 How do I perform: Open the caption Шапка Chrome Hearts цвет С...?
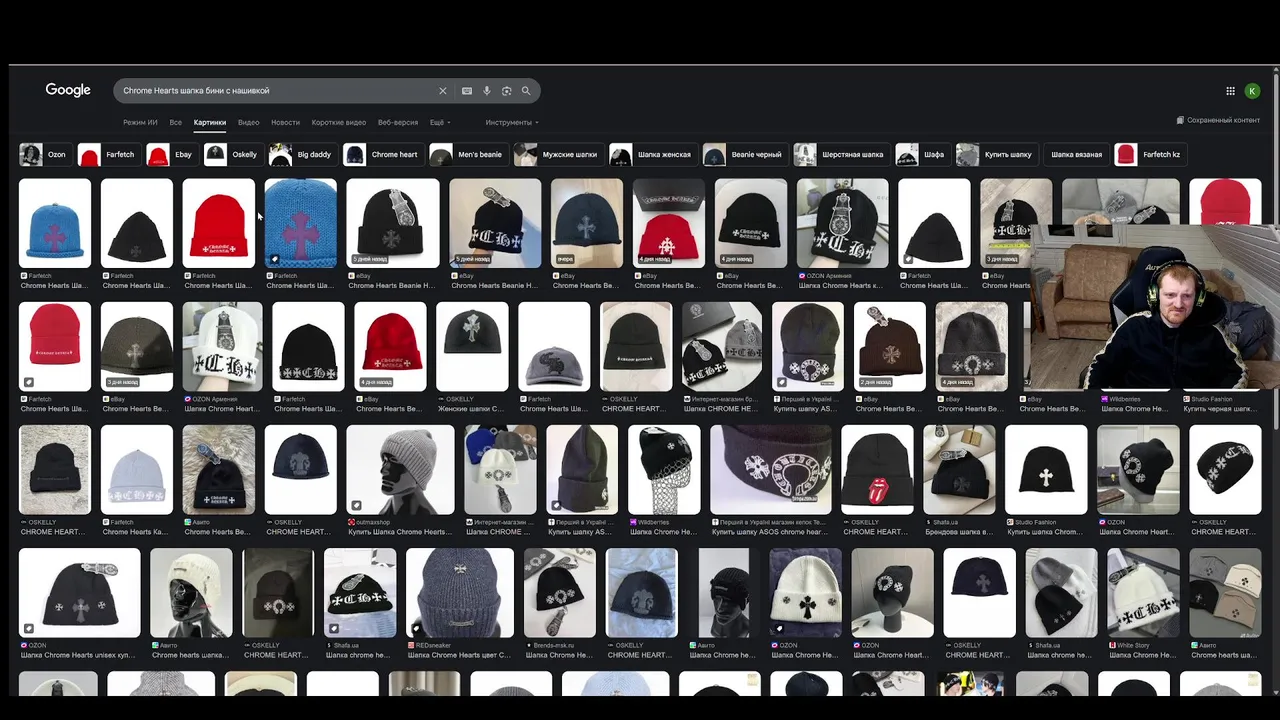459,655
